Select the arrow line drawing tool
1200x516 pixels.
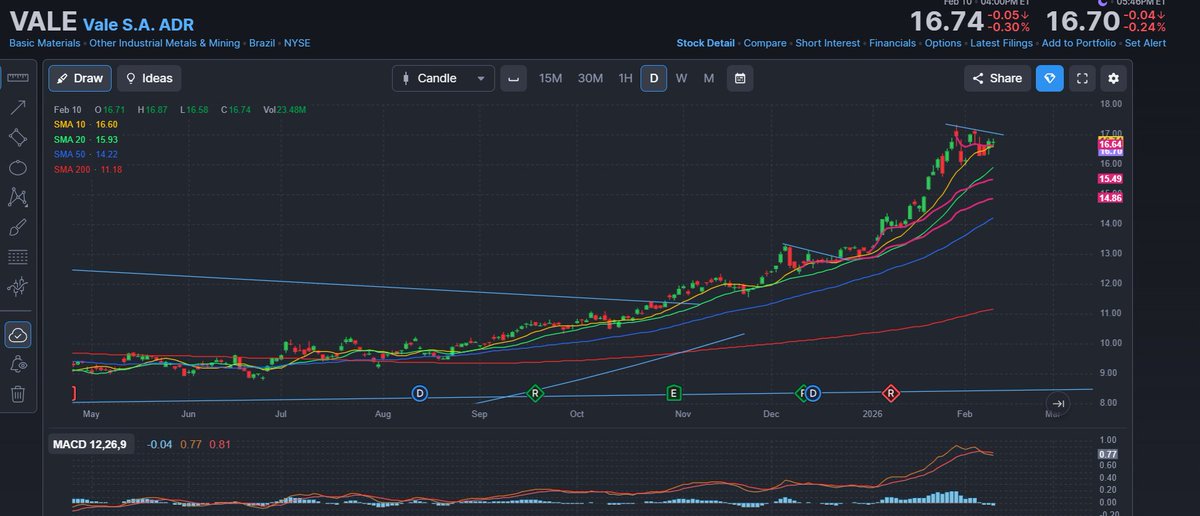(17, 107)
